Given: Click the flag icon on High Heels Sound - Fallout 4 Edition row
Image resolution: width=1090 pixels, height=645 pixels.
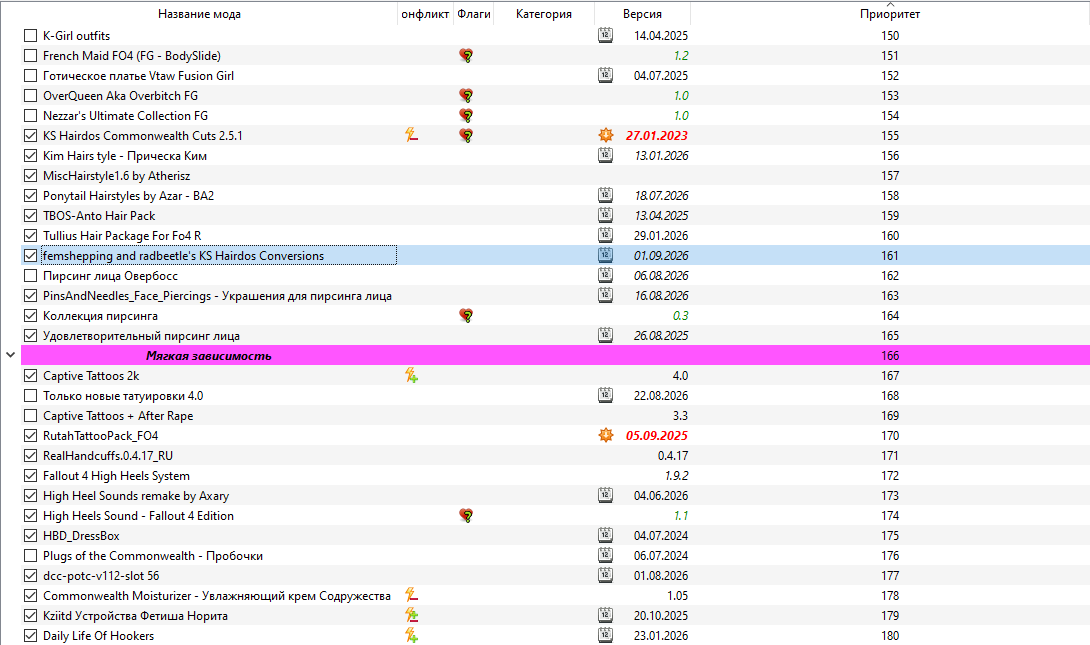Looking at the screenshot, I should click(466, 516).
